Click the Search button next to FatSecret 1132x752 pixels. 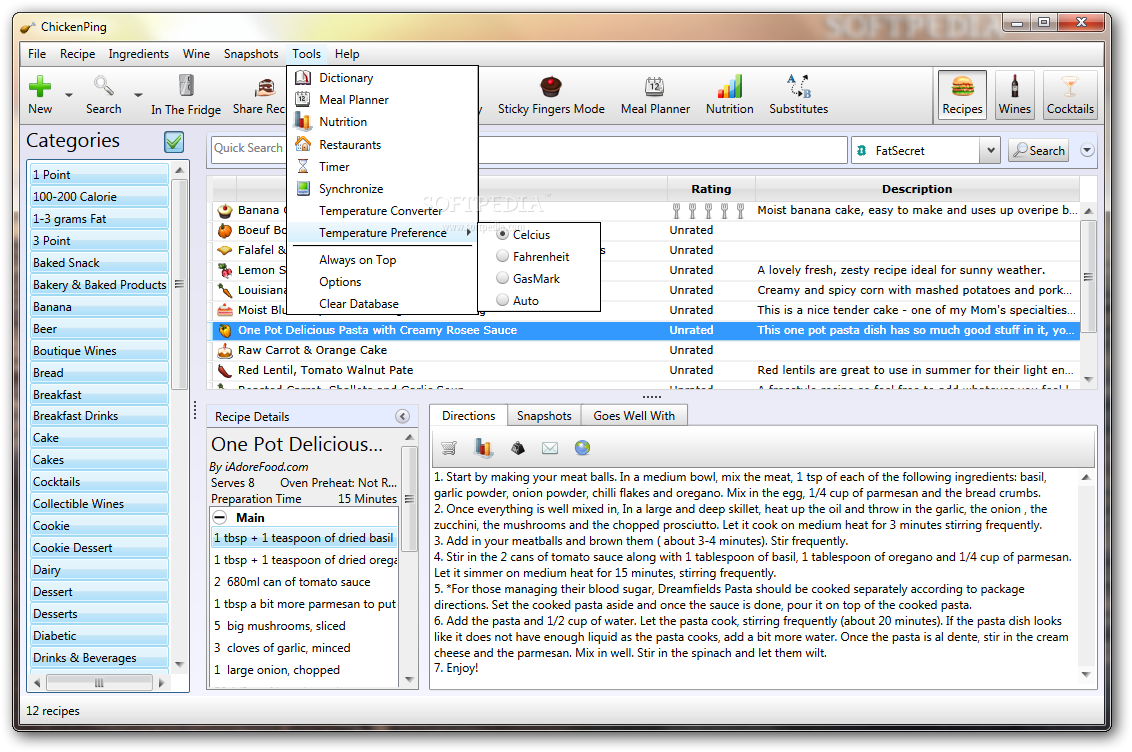(x=1038, y=150)
